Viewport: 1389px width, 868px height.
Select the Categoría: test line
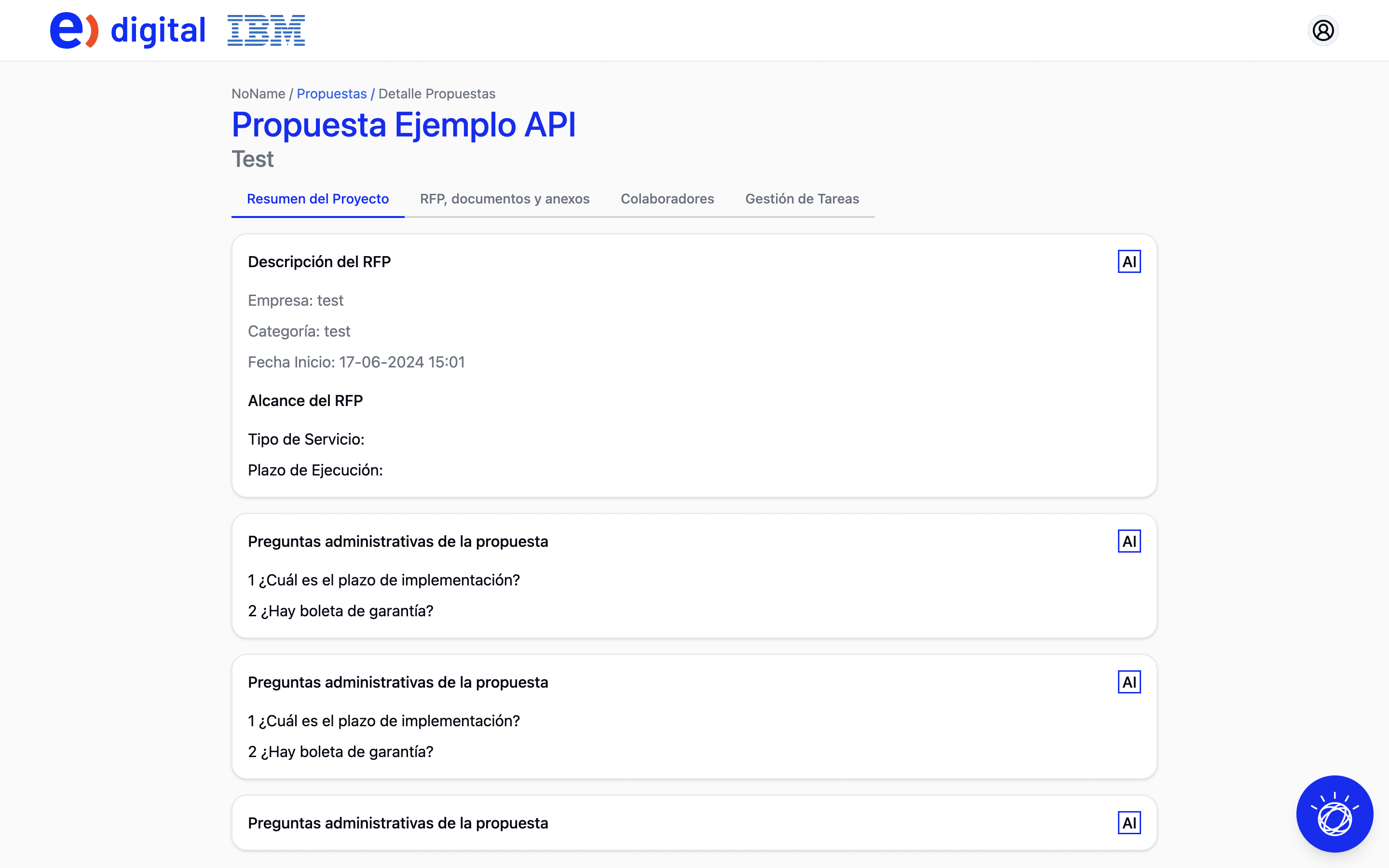coord(299,331)
